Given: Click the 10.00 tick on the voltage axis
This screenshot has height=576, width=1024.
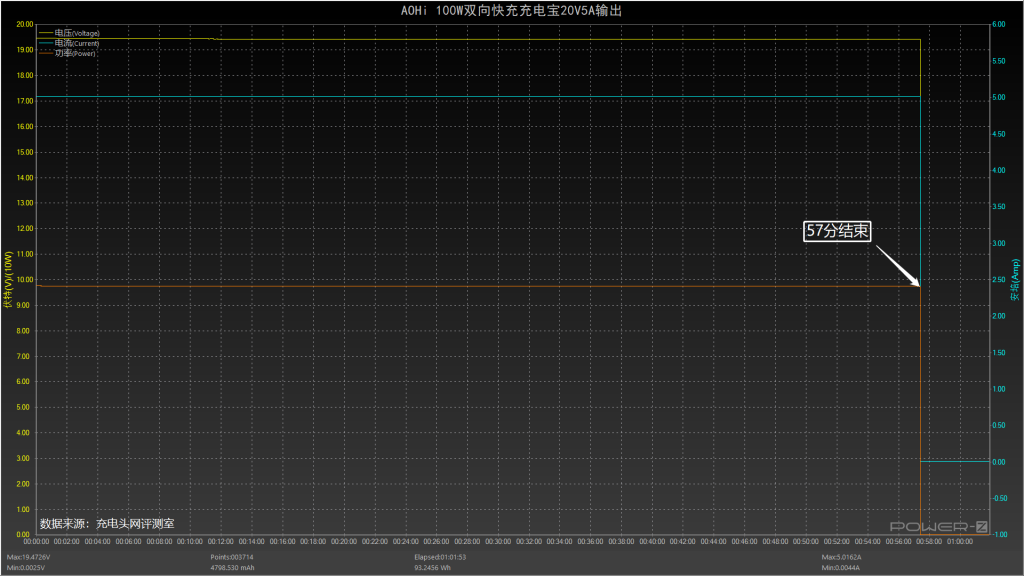Looking at the screenshot, I should [25, 280].
